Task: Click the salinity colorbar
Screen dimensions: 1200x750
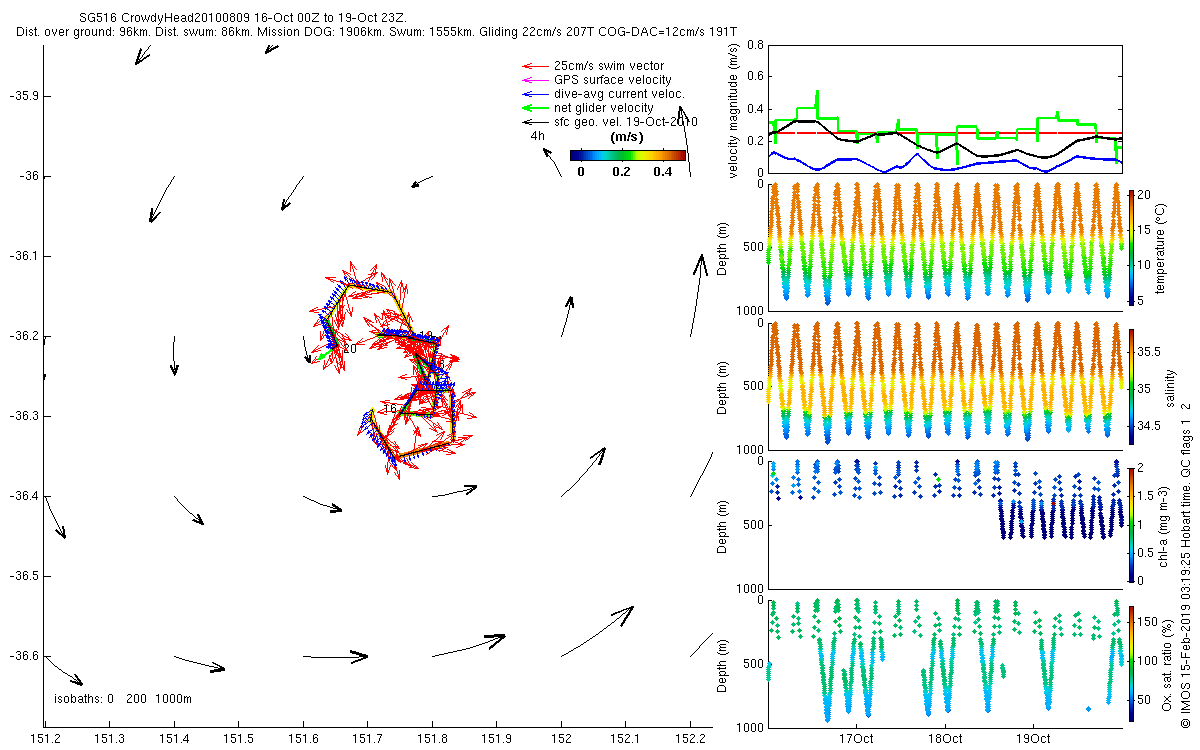Action: click(x=1131, y=387)
